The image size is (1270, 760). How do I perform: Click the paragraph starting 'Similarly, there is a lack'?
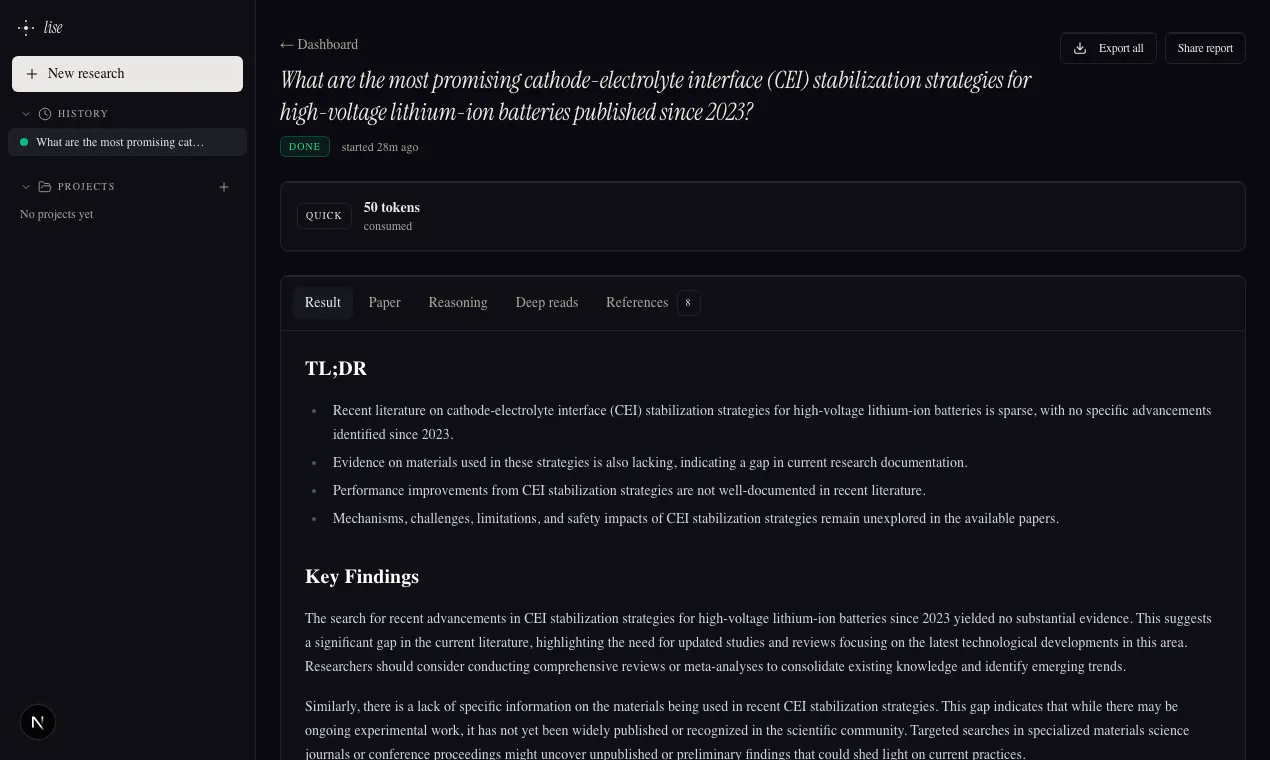pyautogui.click(x=747, y=731)
